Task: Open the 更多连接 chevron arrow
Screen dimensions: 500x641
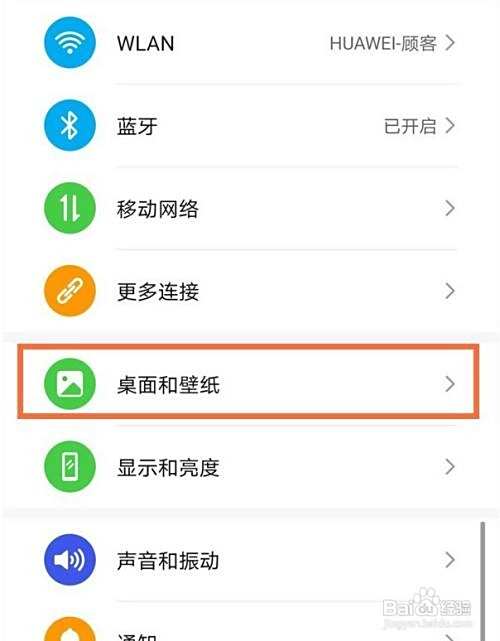Action: [x=450, y=291]
